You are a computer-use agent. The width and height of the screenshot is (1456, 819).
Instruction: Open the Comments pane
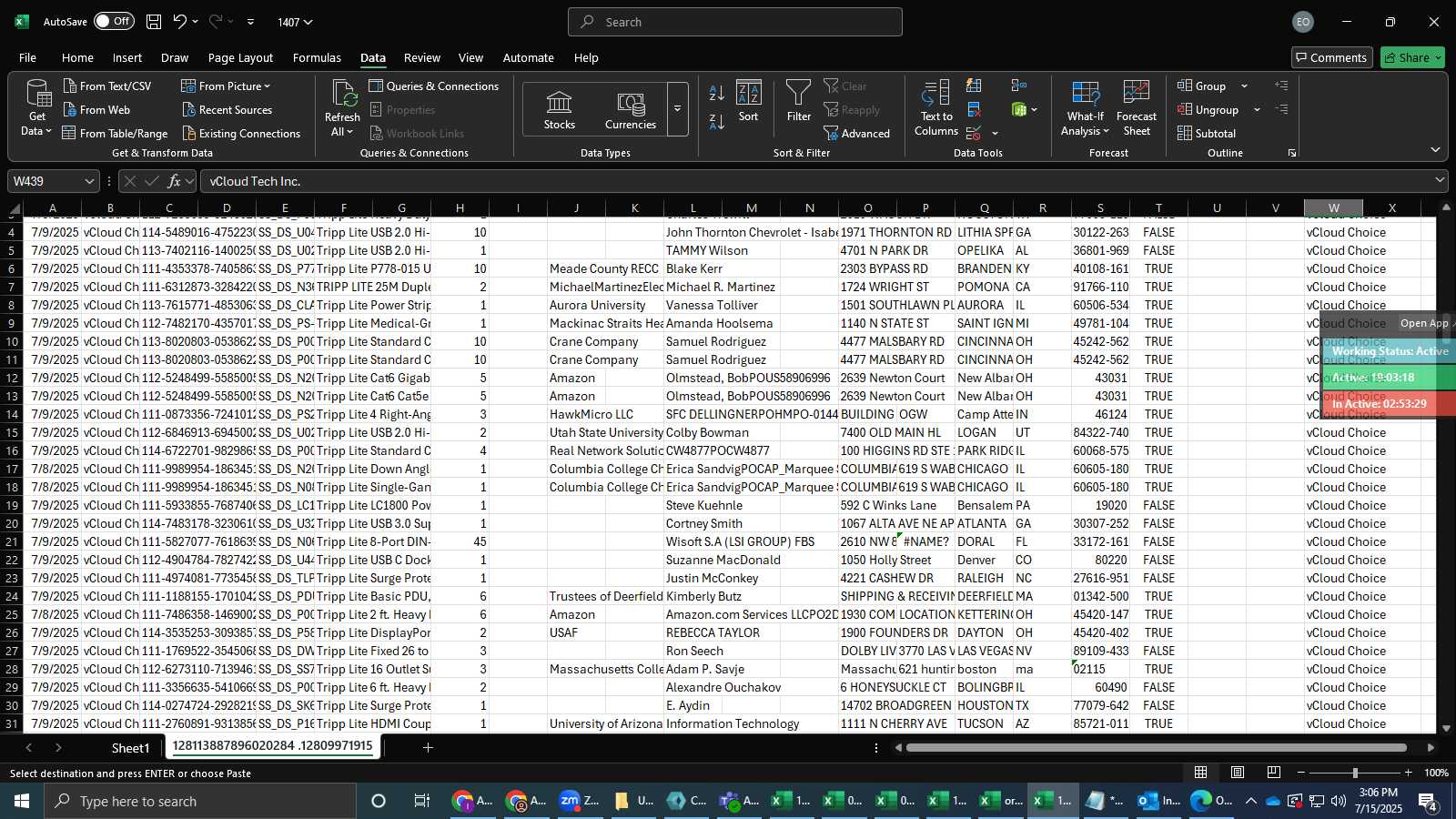pos(1331,57)
